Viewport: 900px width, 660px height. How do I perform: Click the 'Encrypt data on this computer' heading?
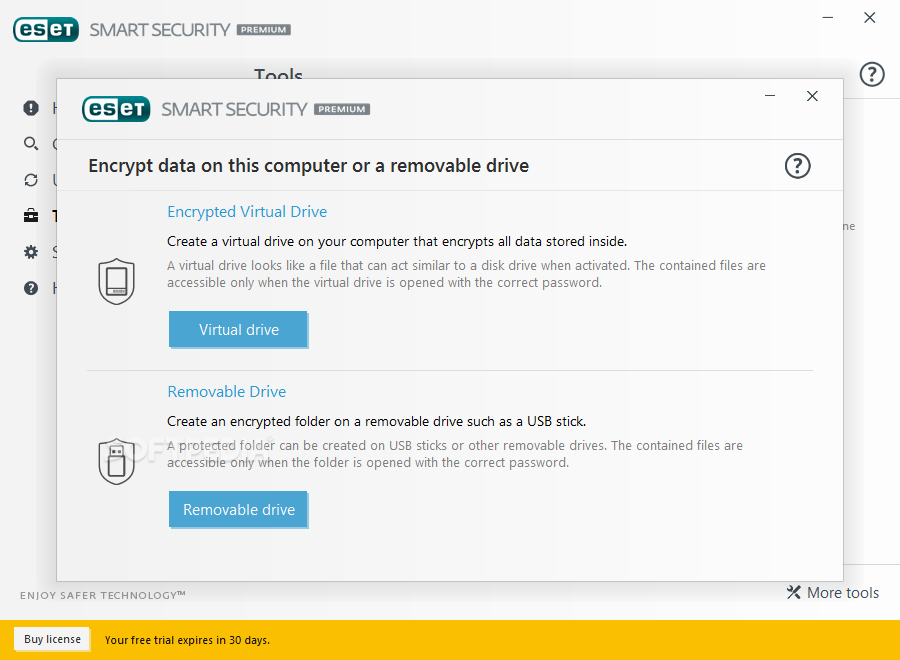(x=309, y=166)
